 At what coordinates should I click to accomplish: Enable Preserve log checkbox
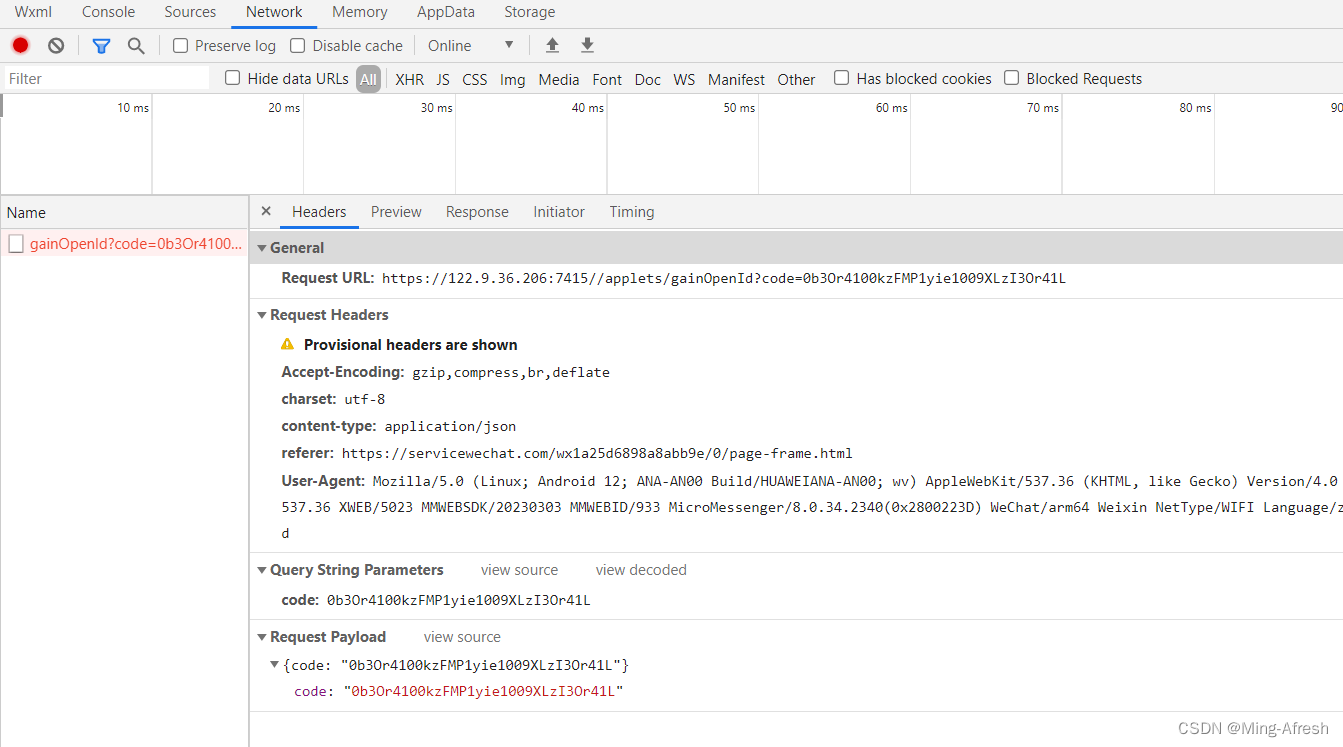[180, 45]
